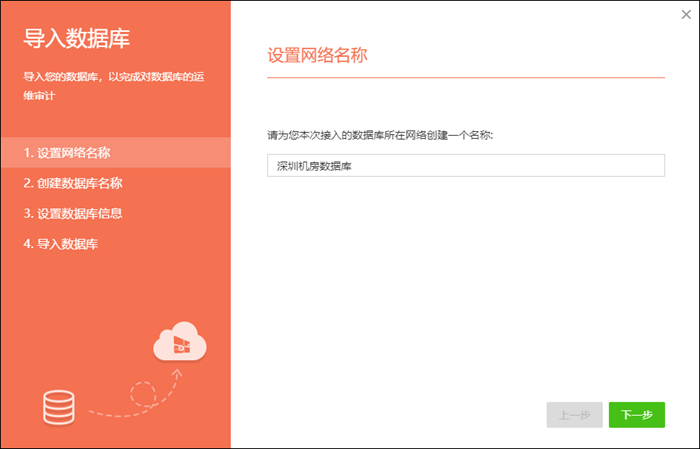Click the red badge inside the cloud icon

click(181, 345)
